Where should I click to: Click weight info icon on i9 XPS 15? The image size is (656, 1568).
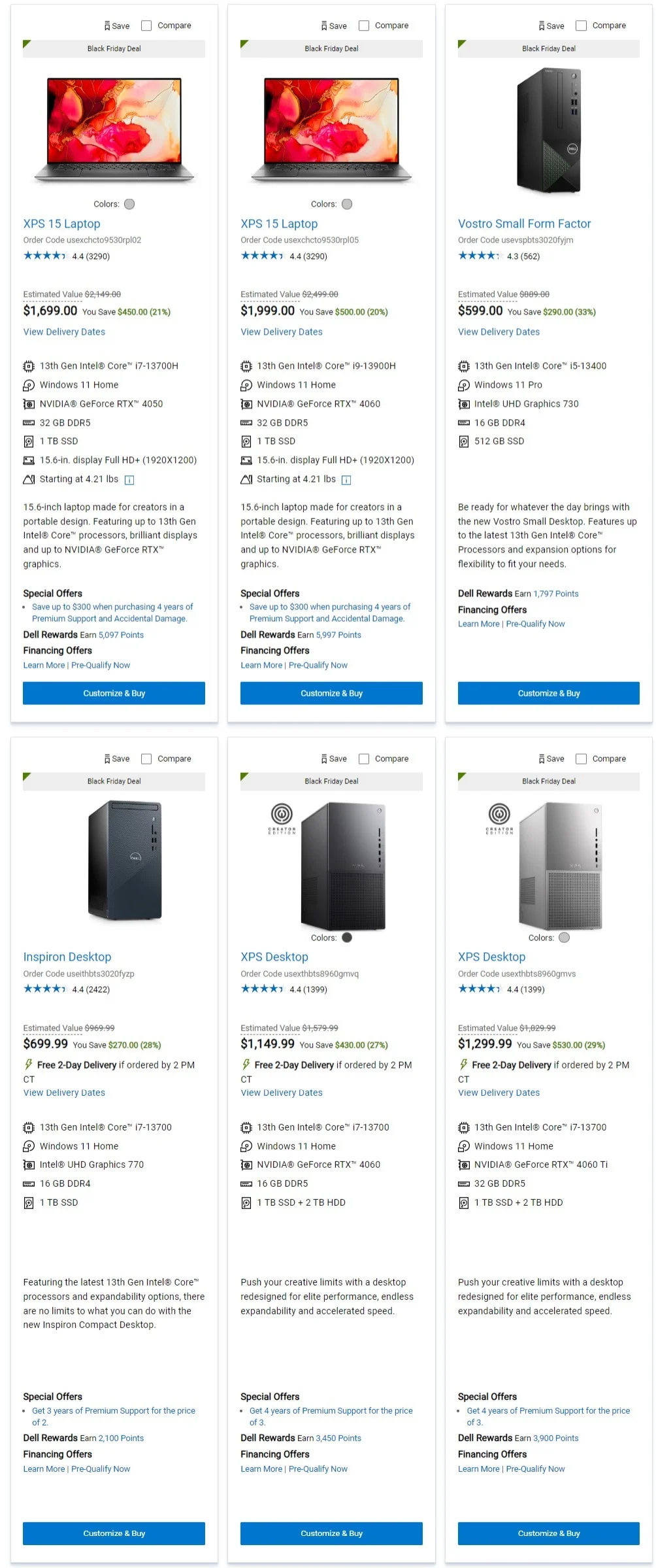[346, 481]
